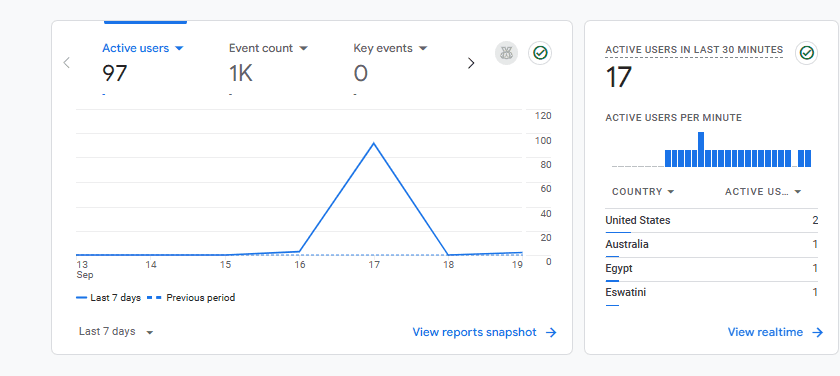Open View realtime link
This screenshot has height=376, width=840.
tap(765, 332)
